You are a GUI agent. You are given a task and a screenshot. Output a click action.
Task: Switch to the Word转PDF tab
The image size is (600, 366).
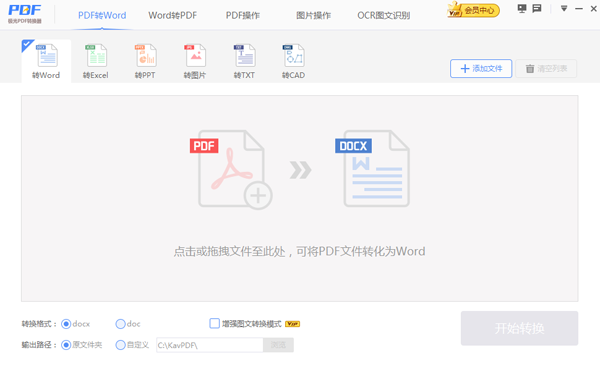[x=173, y=15]
